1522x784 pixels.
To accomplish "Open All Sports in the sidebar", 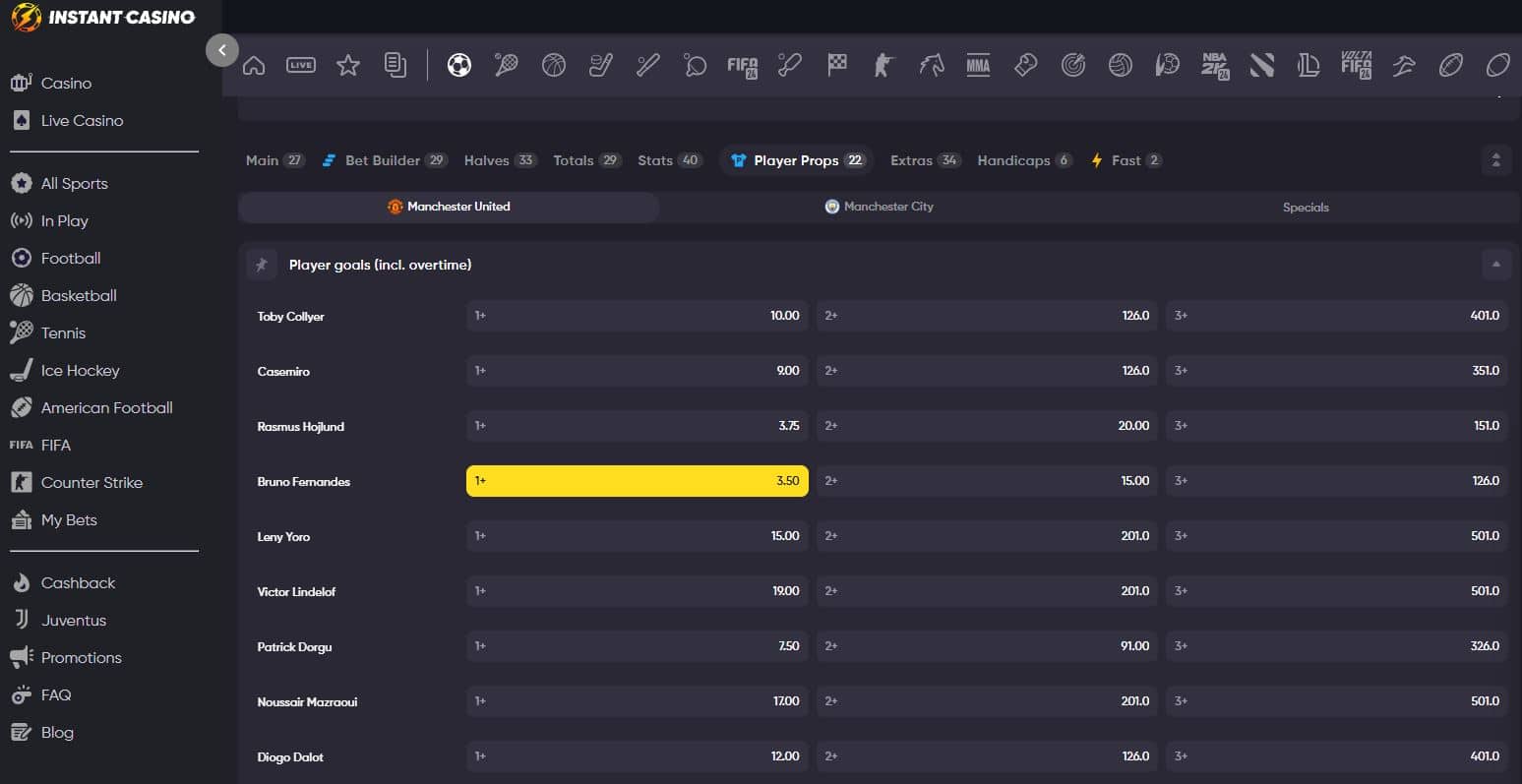I will (74, 184).
